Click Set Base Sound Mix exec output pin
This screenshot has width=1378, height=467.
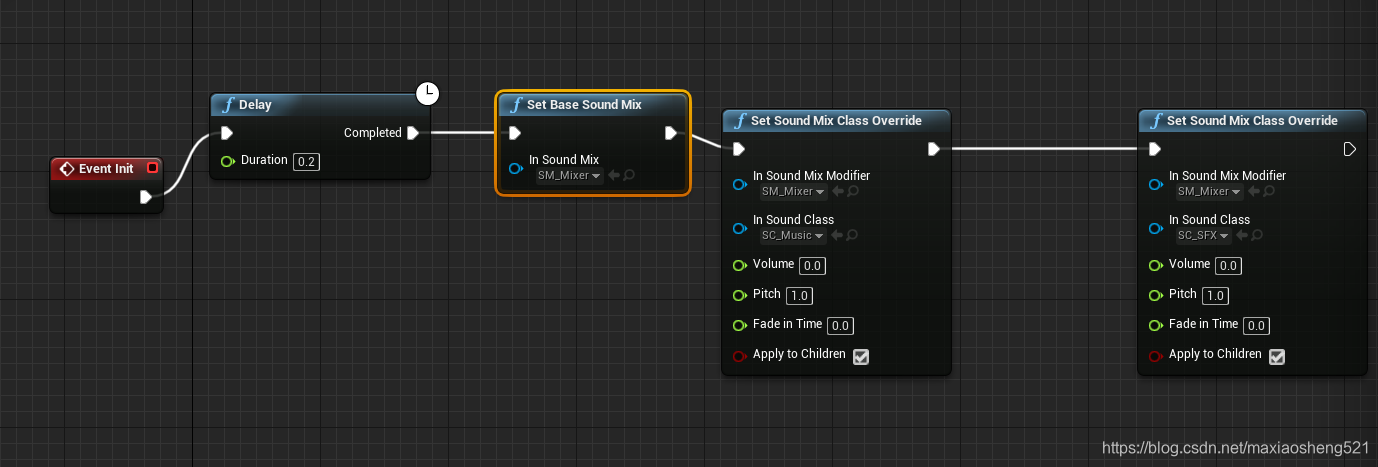coord(671,133)
